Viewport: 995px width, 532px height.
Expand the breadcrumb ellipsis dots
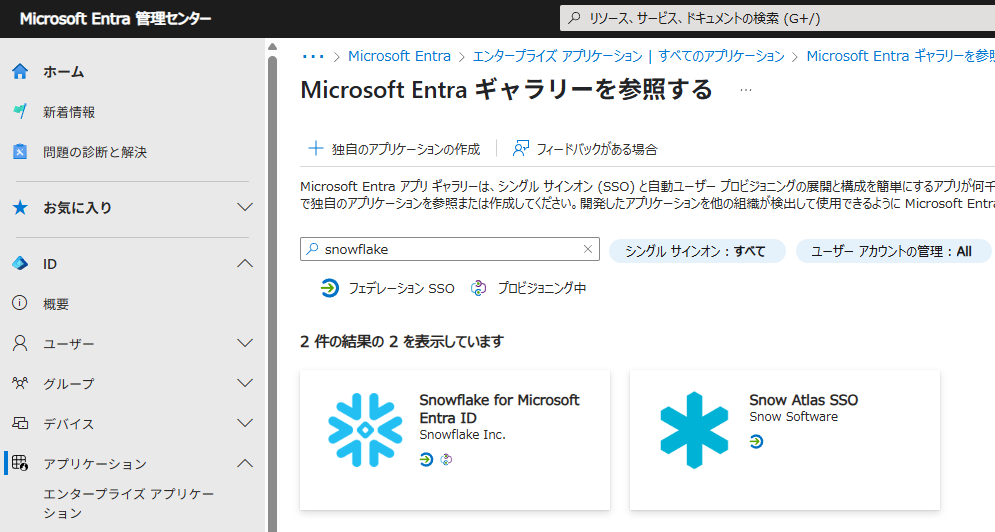313,57
